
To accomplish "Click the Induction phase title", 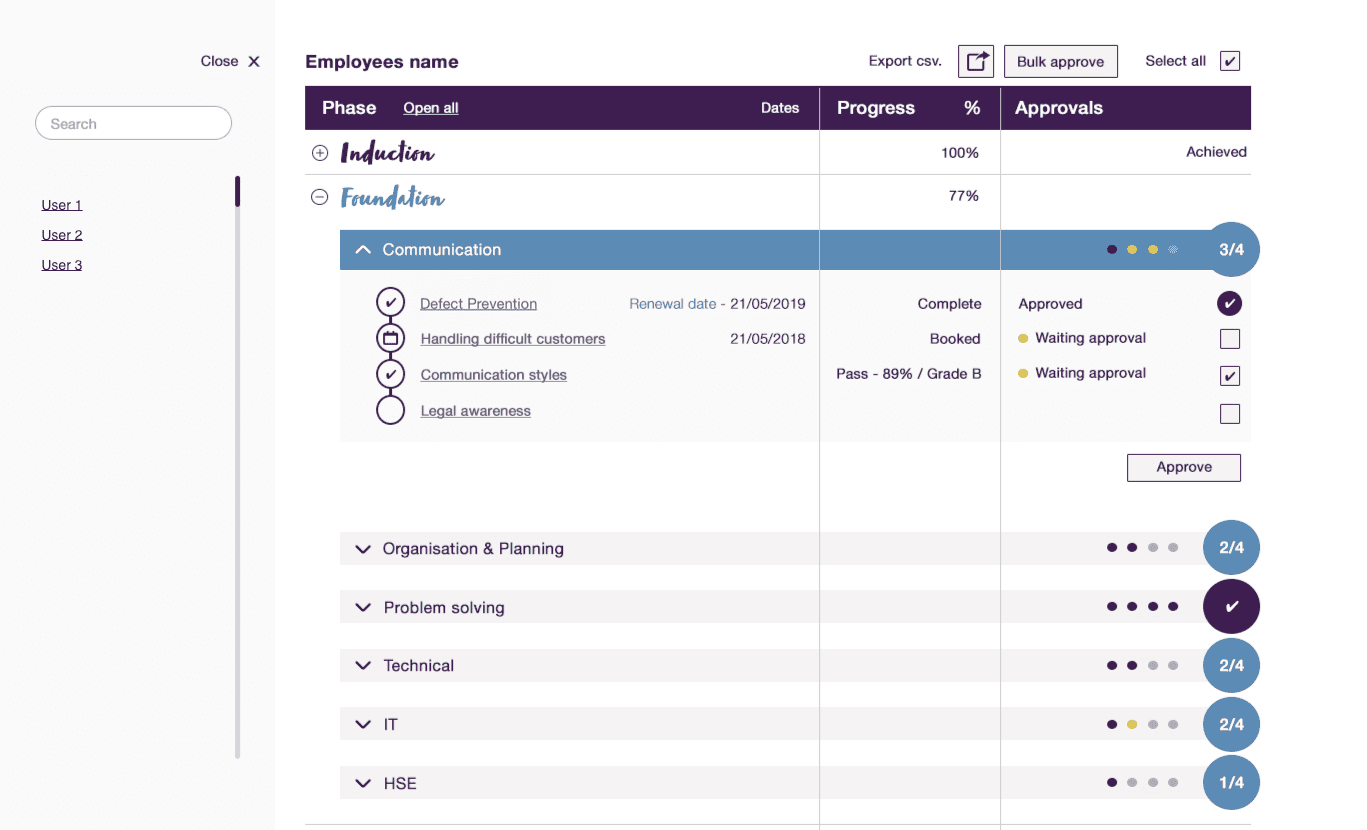I will [388, 153].
